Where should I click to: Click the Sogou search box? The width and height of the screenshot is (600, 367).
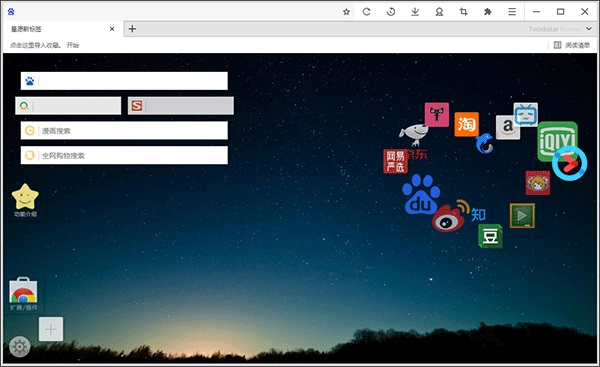181,106
